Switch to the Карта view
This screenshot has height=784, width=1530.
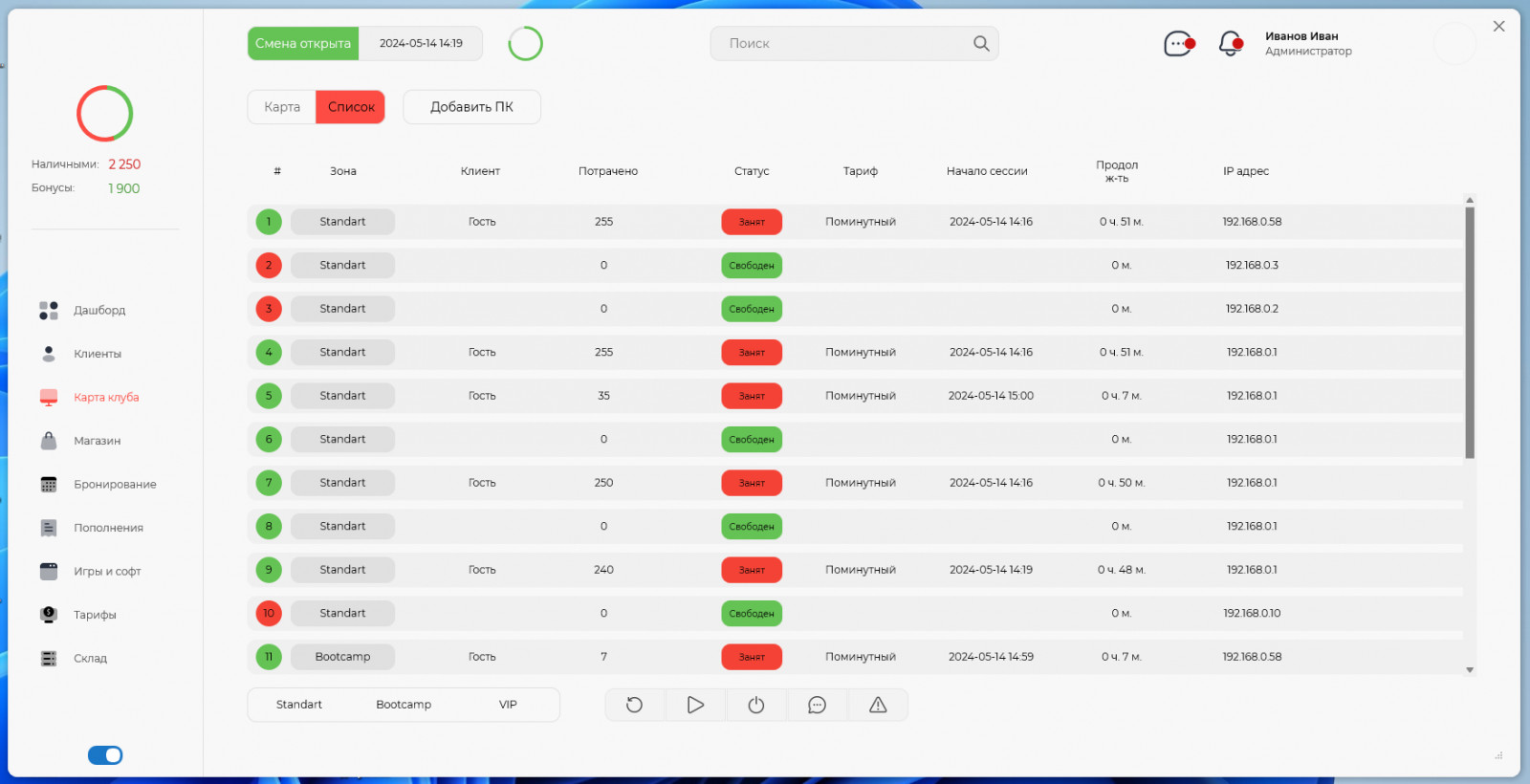pos(282,107)
